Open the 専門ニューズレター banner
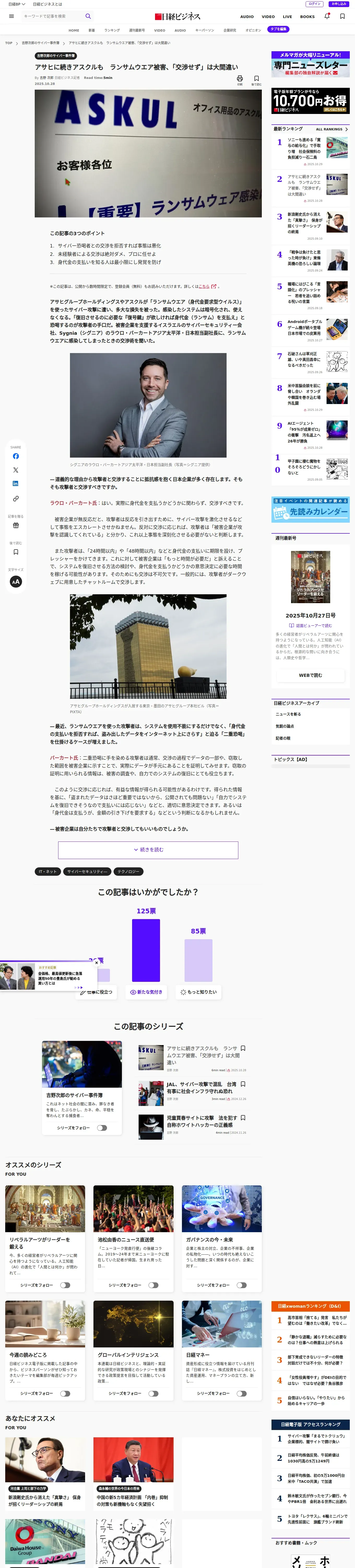 tap(311, 64)
